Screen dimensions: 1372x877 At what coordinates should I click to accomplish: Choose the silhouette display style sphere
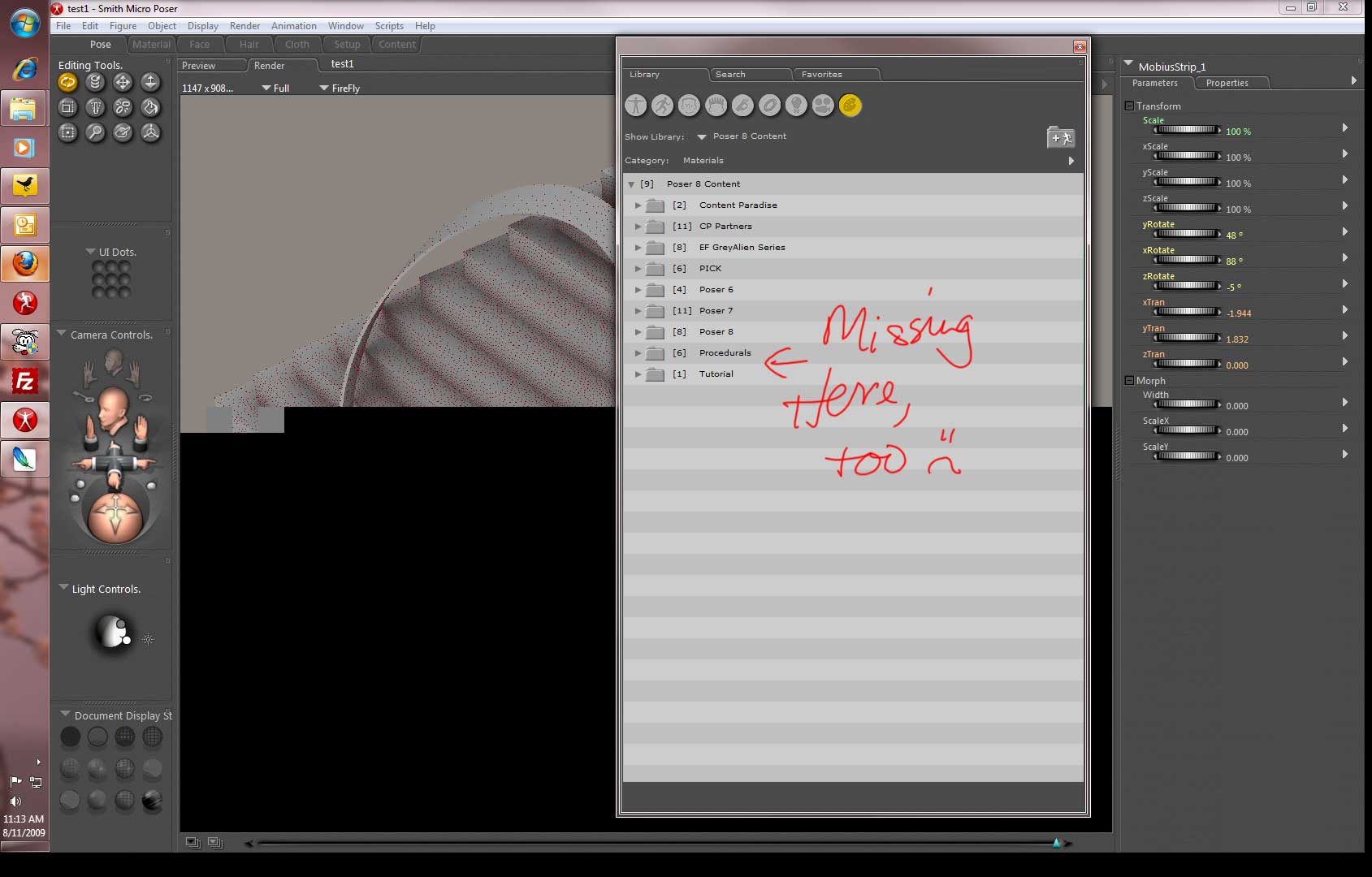[x=71, y=737]
